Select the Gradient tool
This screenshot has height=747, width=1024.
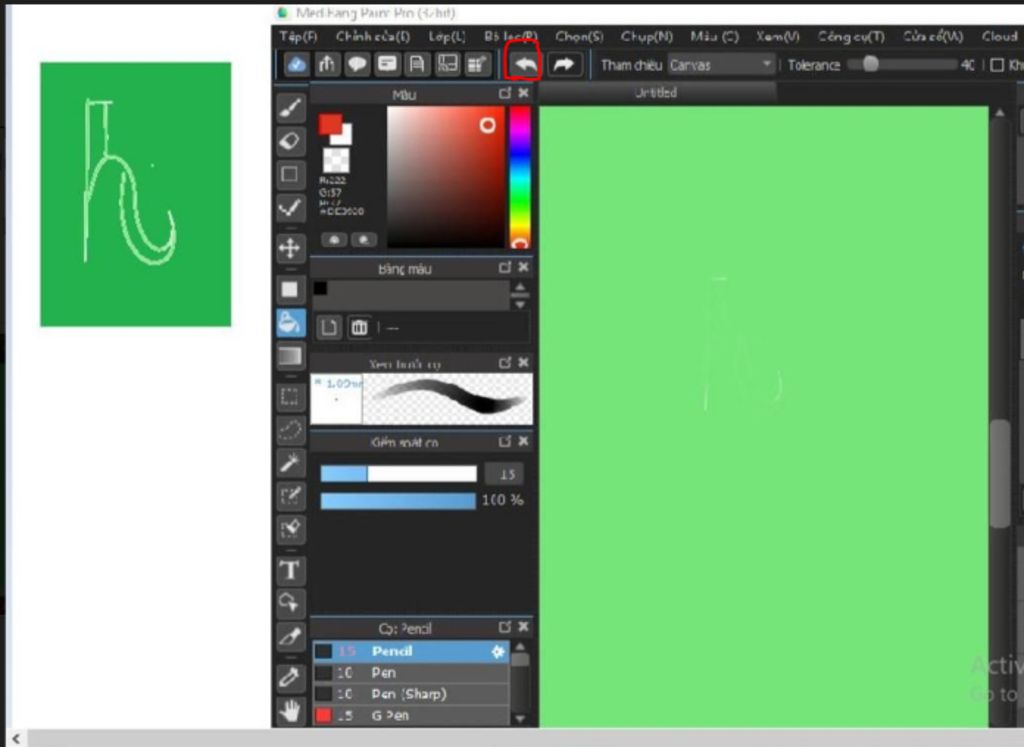[291, 356]
